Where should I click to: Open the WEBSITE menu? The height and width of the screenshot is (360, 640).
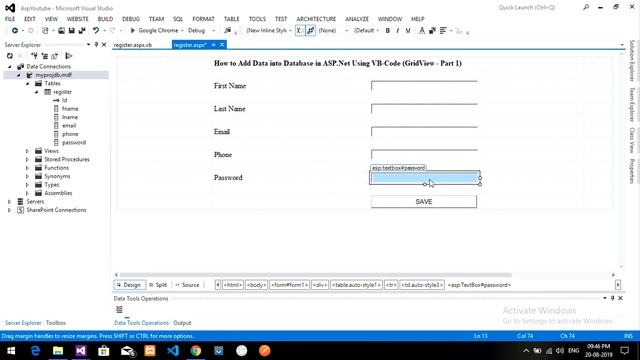(78, 19)
